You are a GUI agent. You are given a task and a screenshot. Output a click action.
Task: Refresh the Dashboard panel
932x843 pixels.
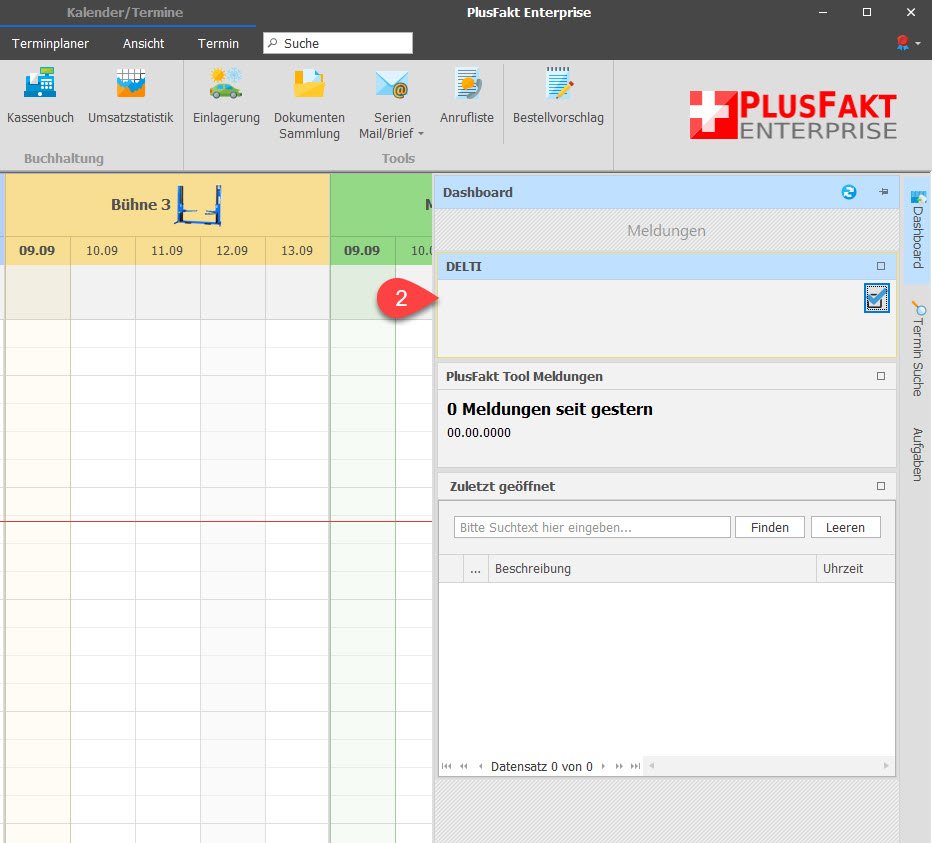tap(849, 192)
